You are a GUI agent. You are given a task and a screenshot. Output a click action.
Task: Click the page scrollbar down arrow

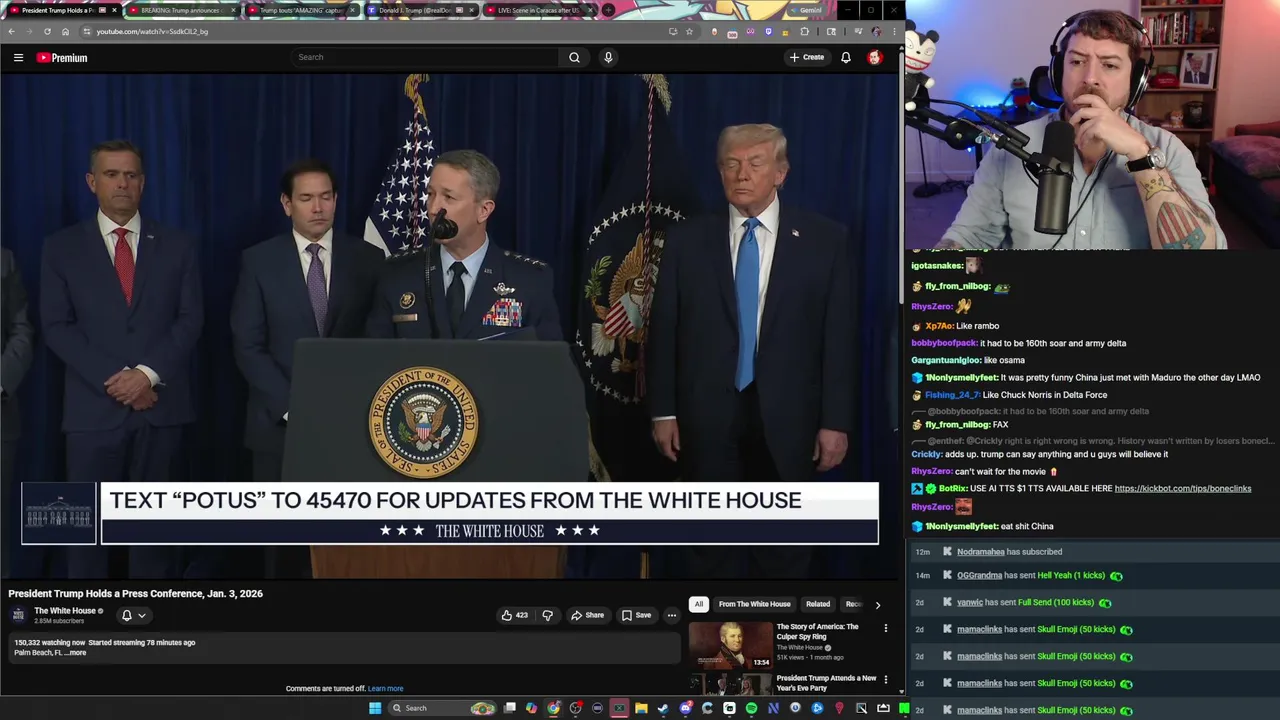pyautogui.click(x=901, y=691)
